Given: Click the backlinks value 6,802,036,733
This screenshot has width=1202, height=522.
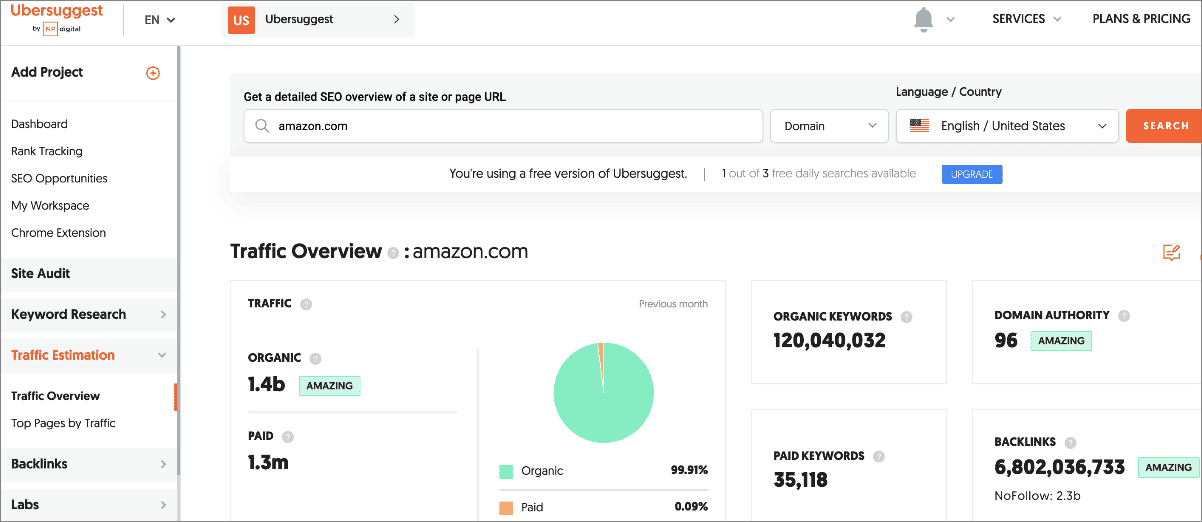Looking at the screenshot, I should click(x=1060, y=467).
